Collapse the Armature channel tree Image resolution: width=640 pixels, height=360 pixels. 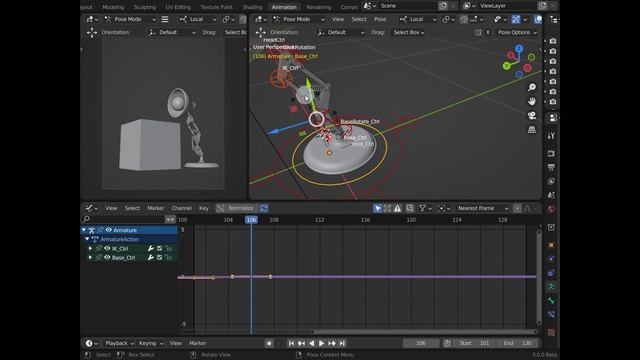tap(84, 230)
